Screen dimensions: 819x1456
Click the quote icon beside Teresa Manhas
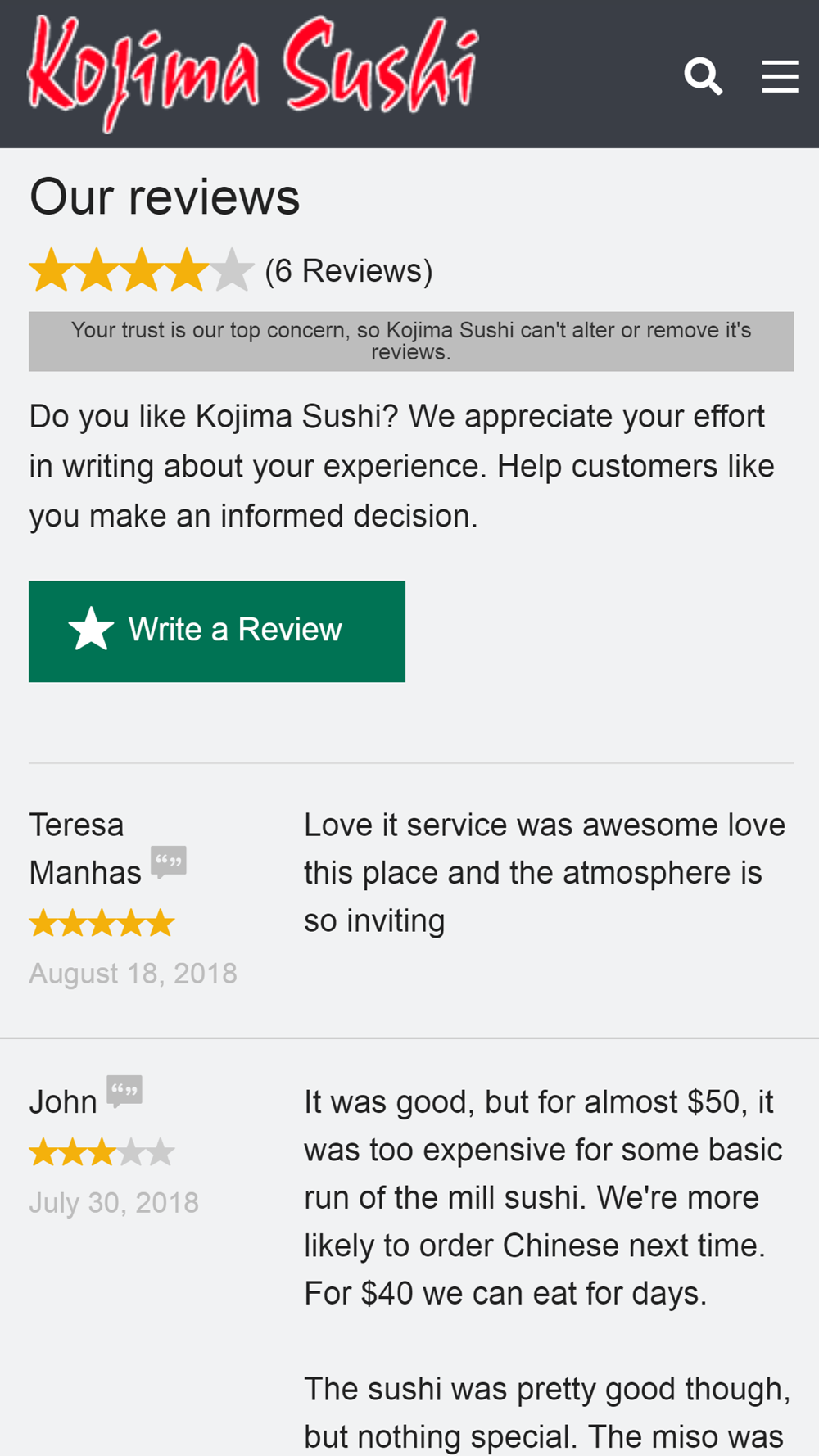169,862
